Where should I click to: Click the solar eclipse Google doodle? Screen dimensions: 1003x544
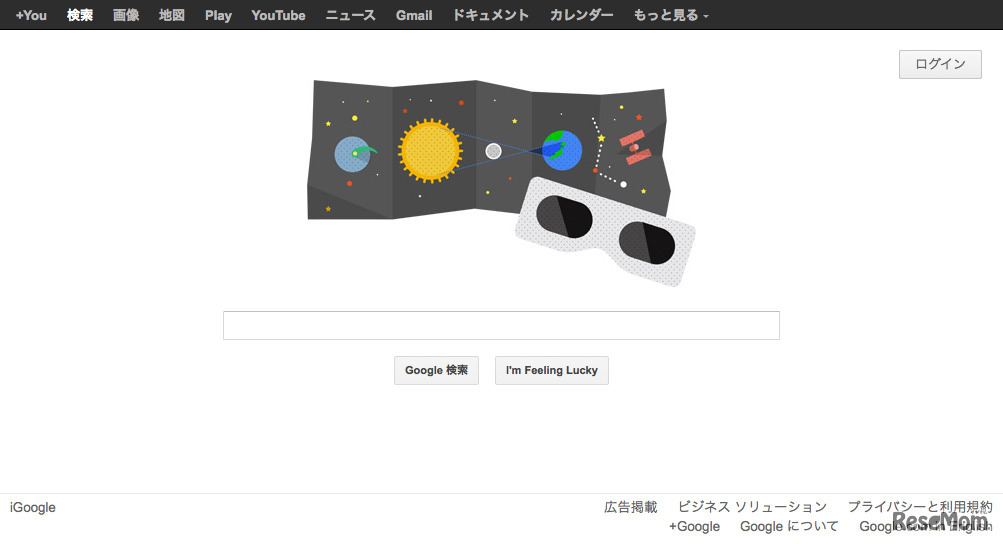501,182
